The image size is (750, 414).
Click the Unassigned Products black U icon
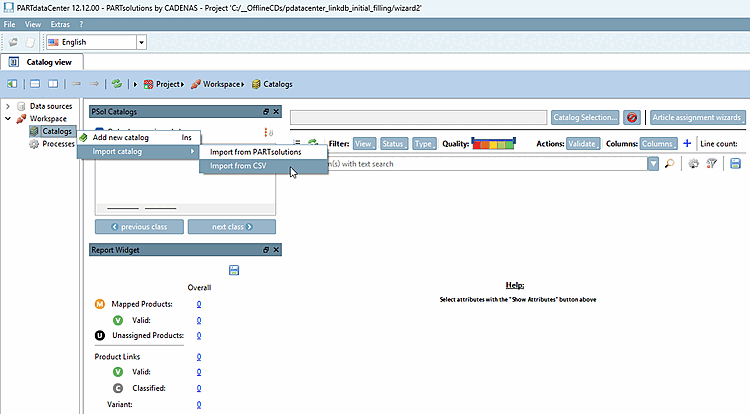(99, 336)
